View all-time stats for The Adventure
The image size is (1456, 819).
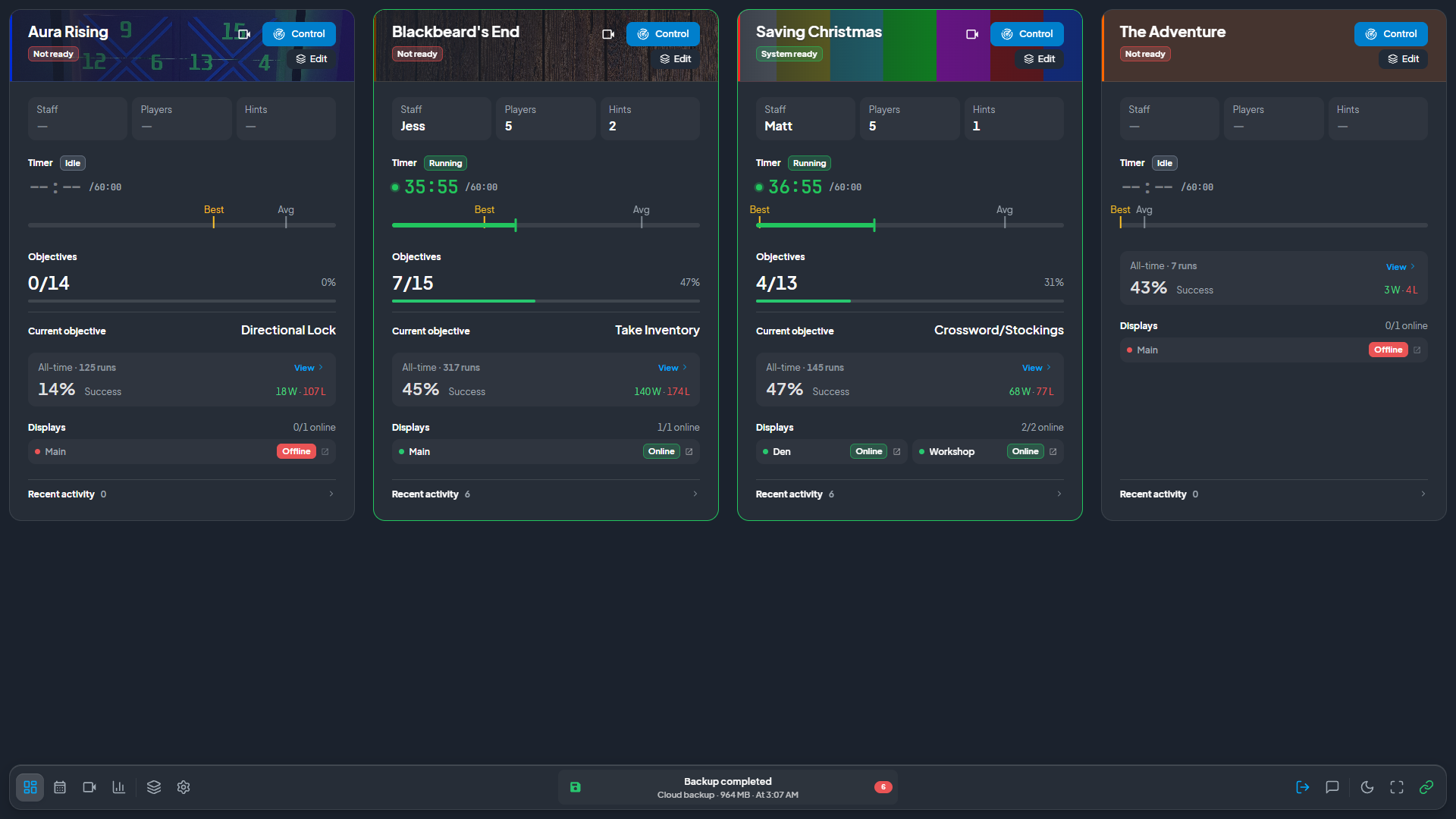pyautogui.click(x=1401, y=267)
